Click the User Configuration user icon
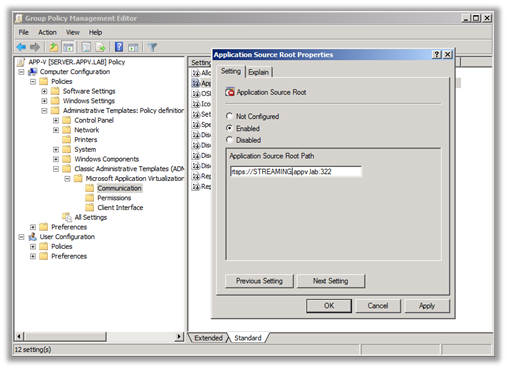 tap(32, 237)
